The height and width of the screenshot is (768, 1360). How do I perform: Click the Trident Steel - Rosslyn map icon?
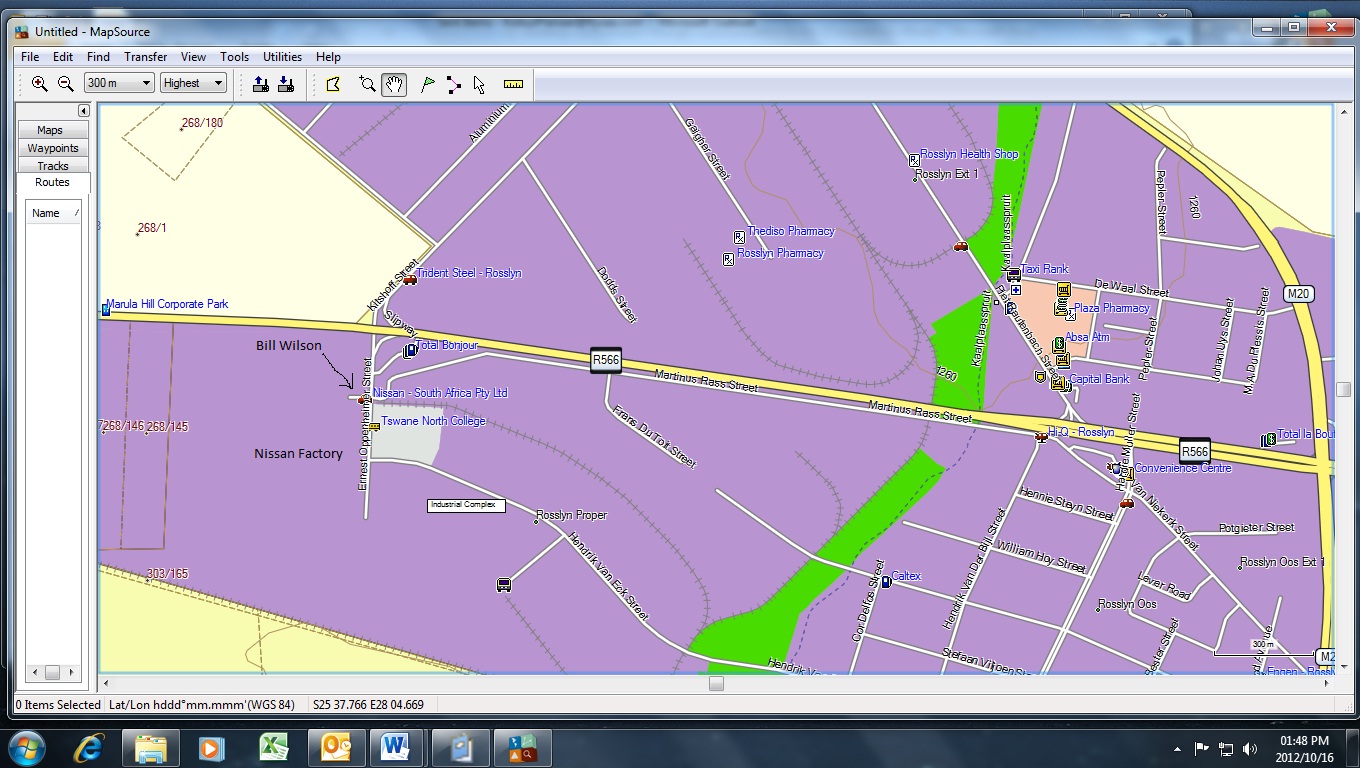[x=410, y=279]
